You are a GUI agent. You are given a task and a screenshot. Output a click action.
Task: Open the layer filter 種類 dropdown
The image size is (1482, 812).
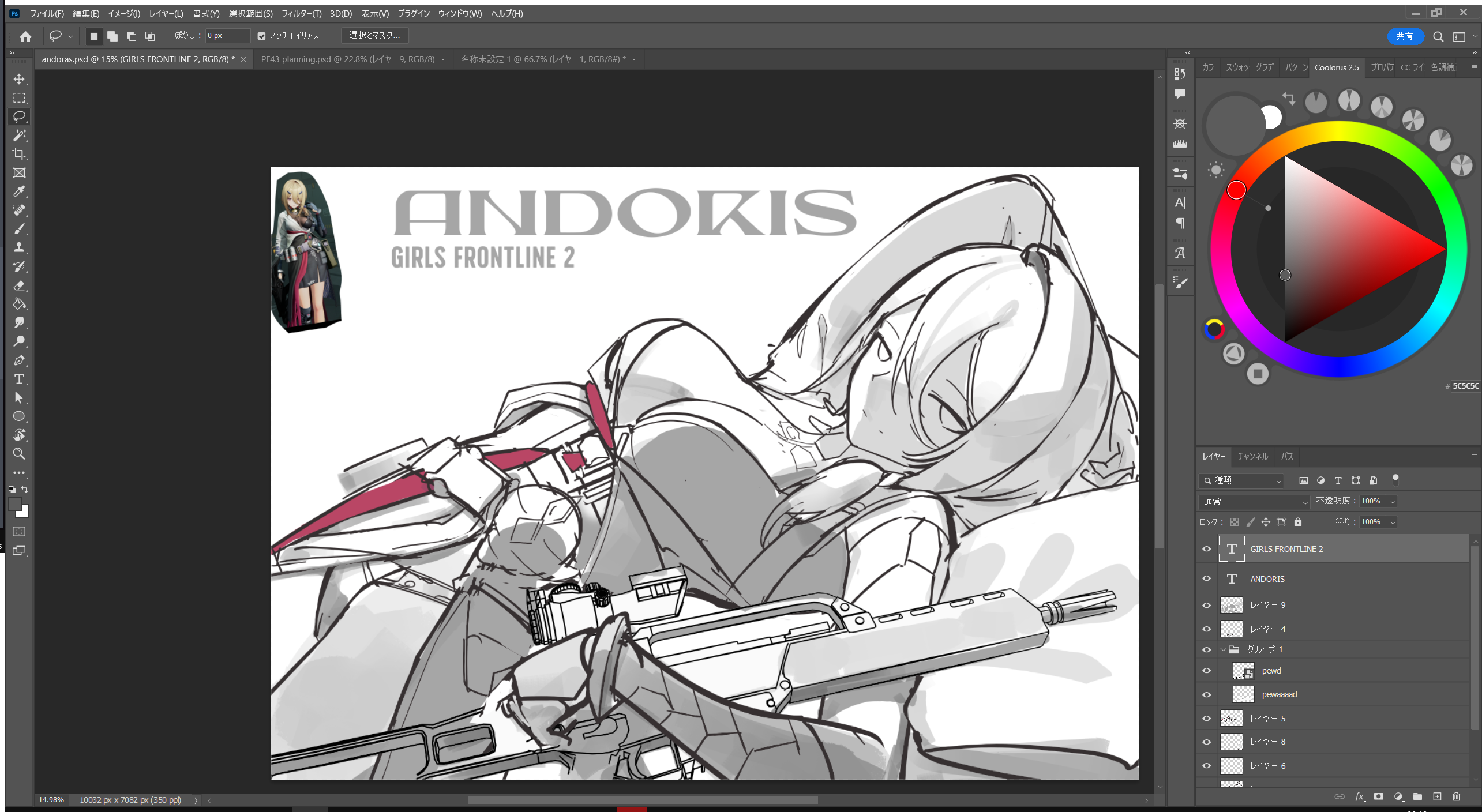click(1241, 480)
